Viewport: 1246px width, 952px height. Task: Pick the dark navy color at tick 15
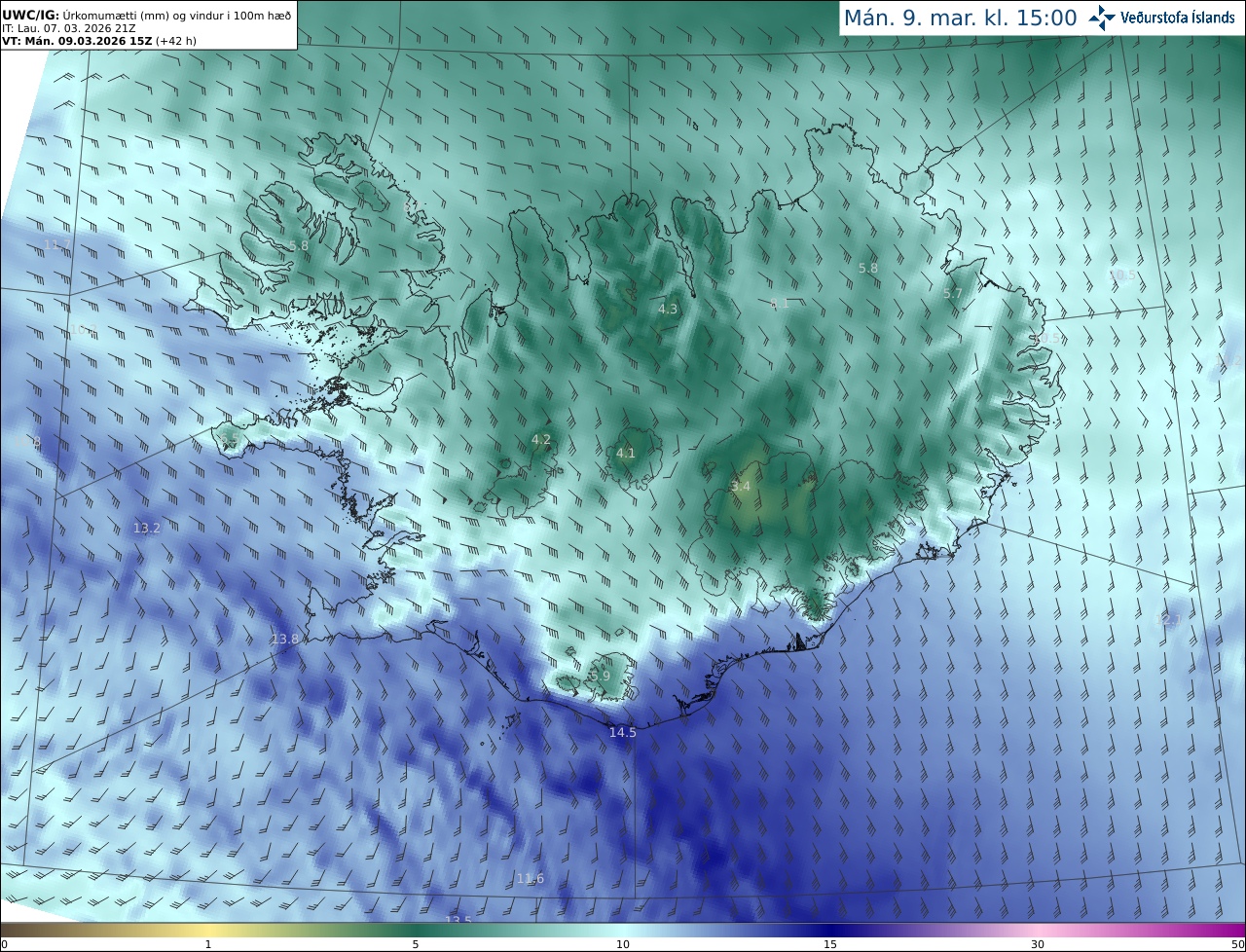click(x=829, y=930)
